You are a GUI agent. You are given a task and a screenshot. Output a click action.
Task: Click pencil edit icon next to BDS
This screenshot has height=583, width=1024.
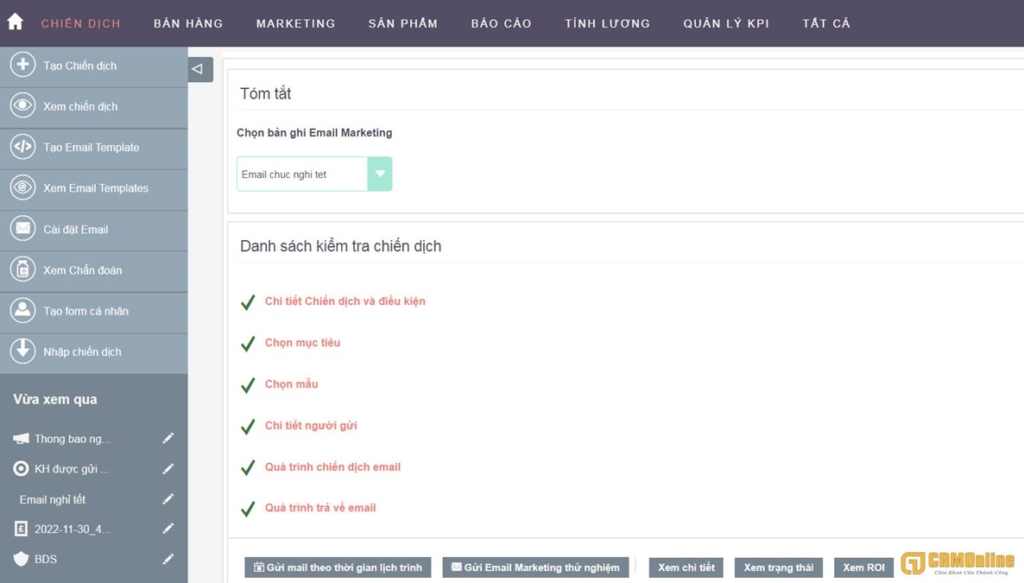coord(168,559)
